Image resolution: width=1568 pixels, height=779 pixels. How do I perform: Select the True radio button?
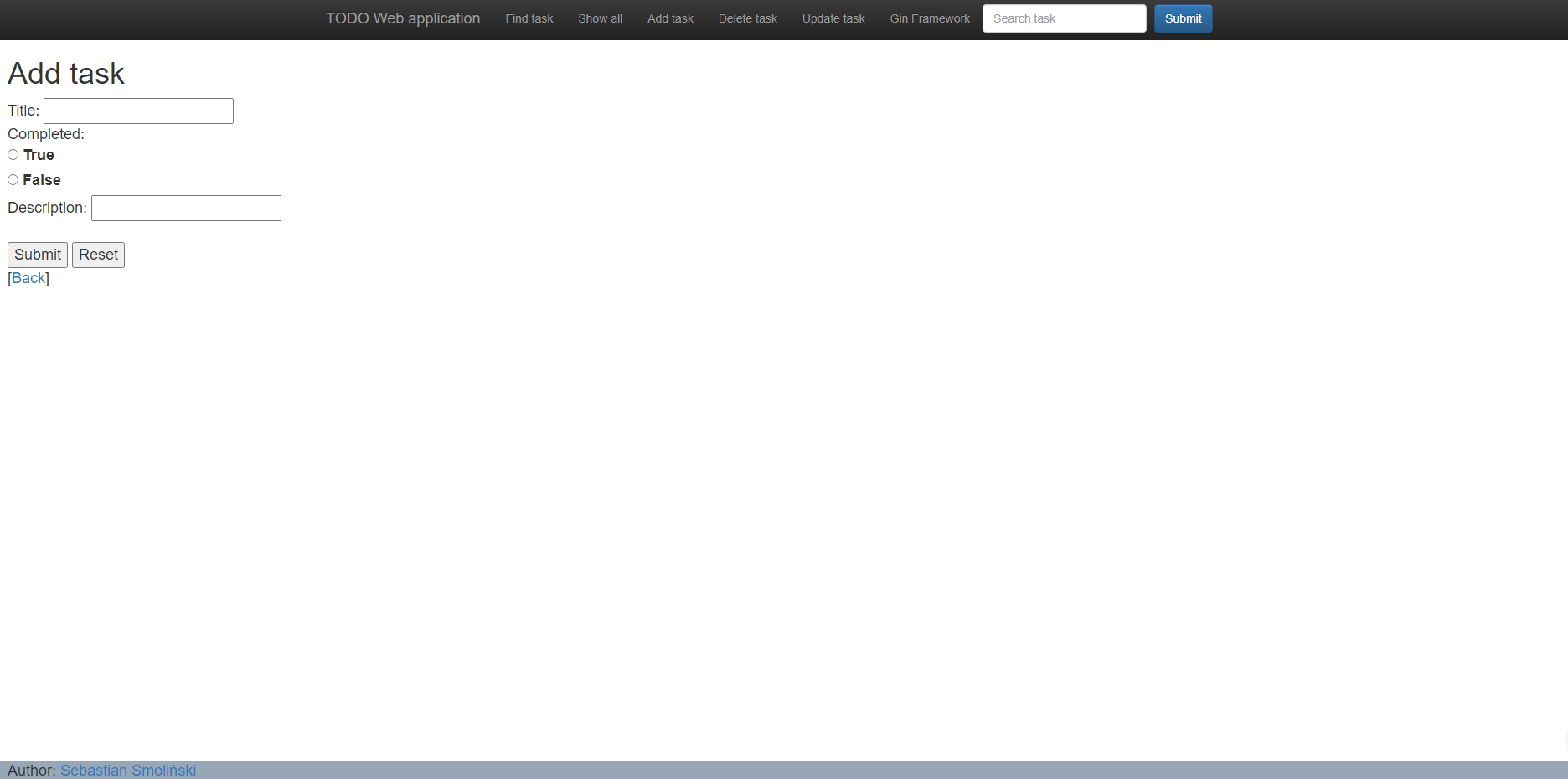(x=13, y=155)
